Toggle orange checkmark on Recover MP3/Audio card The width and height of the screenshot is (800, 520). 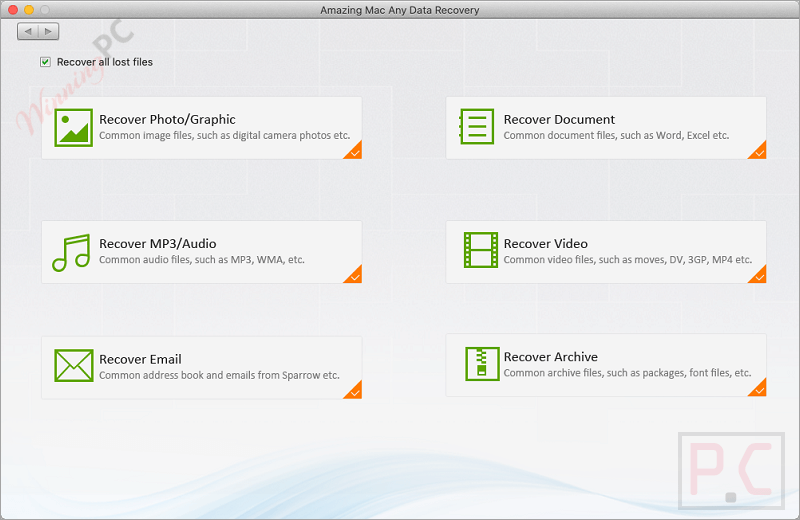click(354, 275)
